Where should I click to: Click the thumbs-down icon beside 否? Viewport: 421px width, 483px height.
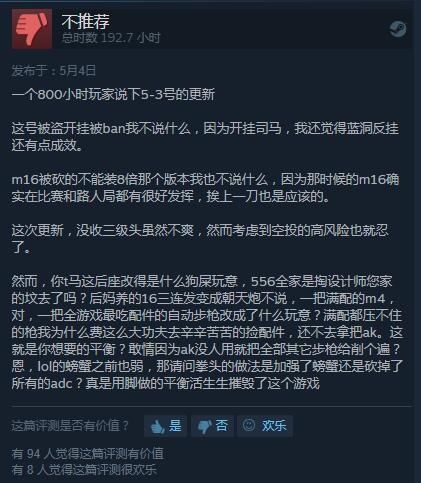click(204, 427)
